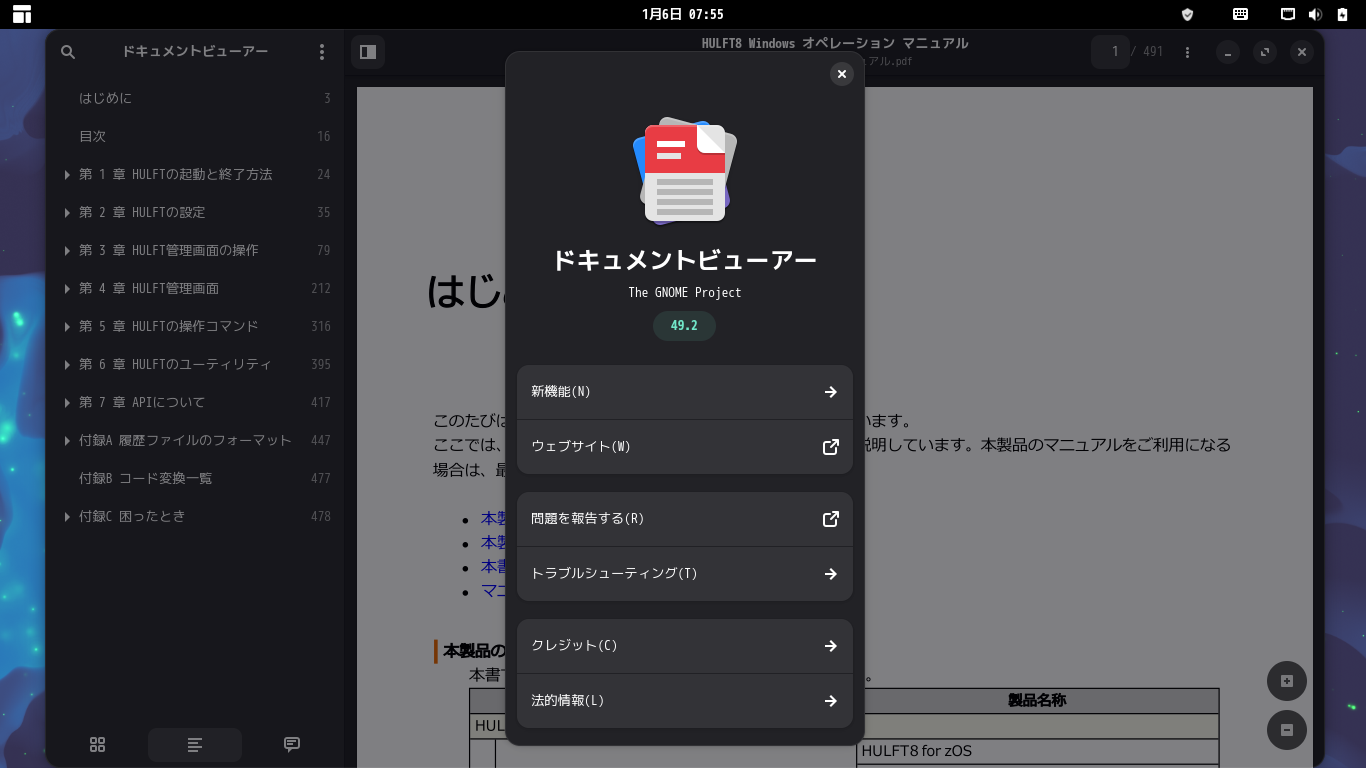Open the activities overview icon
1366x768 pixels.
(22, 14)
